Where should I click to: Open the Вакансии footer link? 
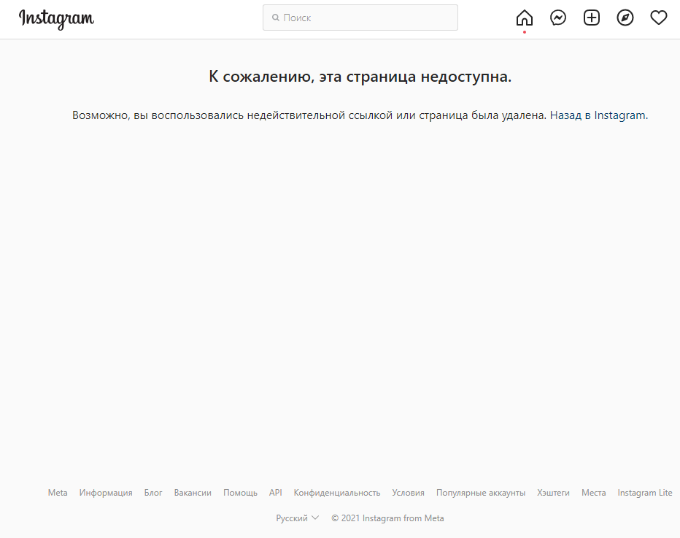point(192,493)
